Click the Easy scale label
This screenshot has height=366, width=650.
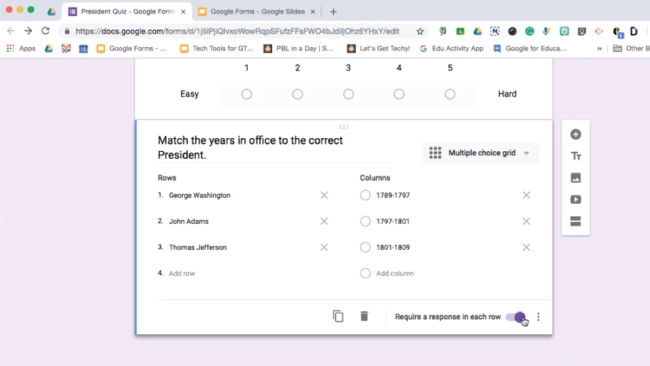pos(189,94)
